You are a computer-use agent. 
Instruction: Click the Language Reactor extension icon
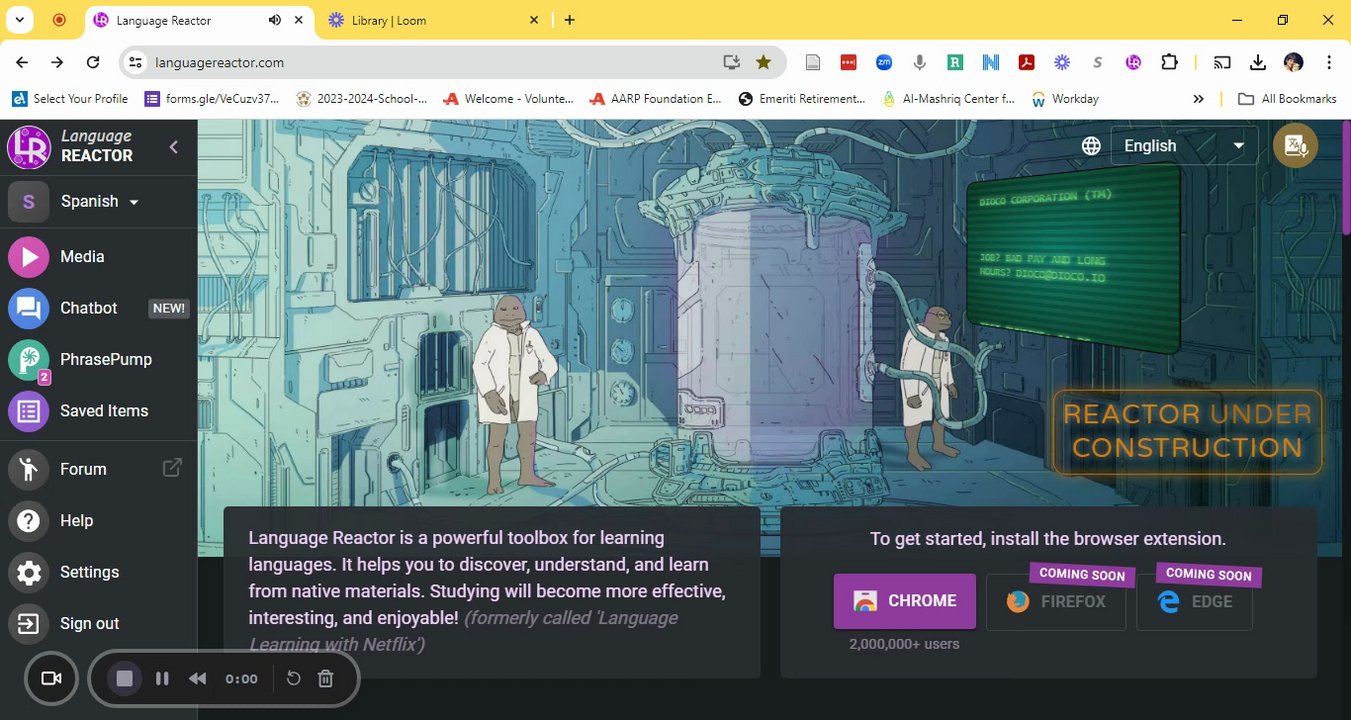click(x=1133, y=62)
